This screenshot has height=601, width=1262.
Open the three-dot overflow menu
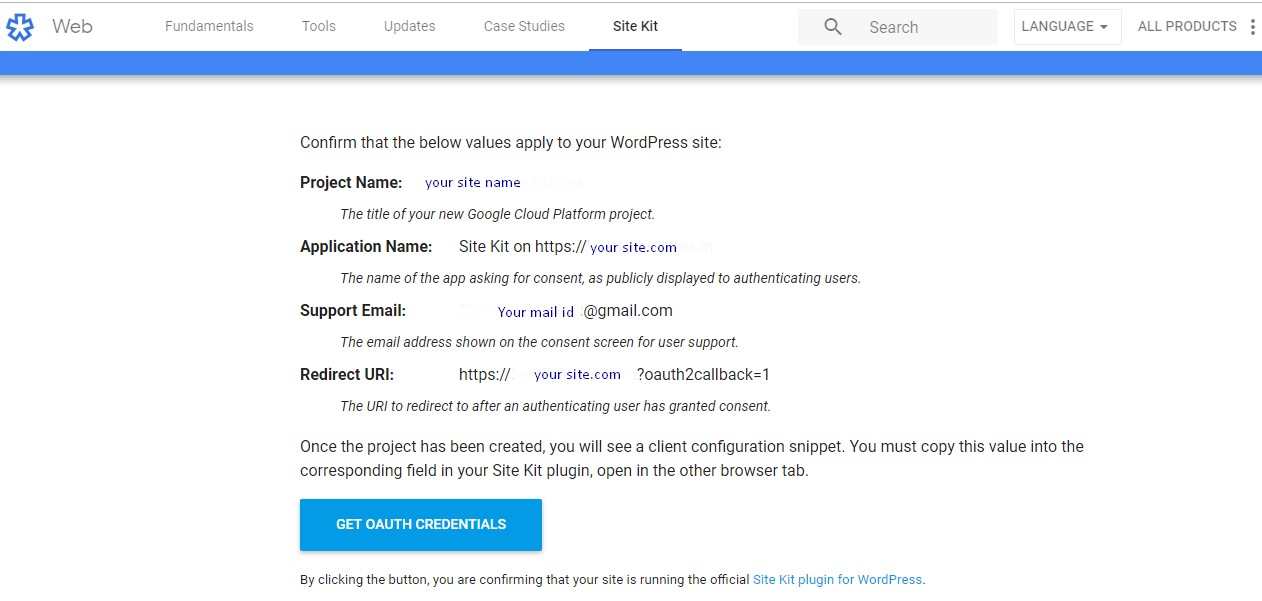click(1253, 26)
